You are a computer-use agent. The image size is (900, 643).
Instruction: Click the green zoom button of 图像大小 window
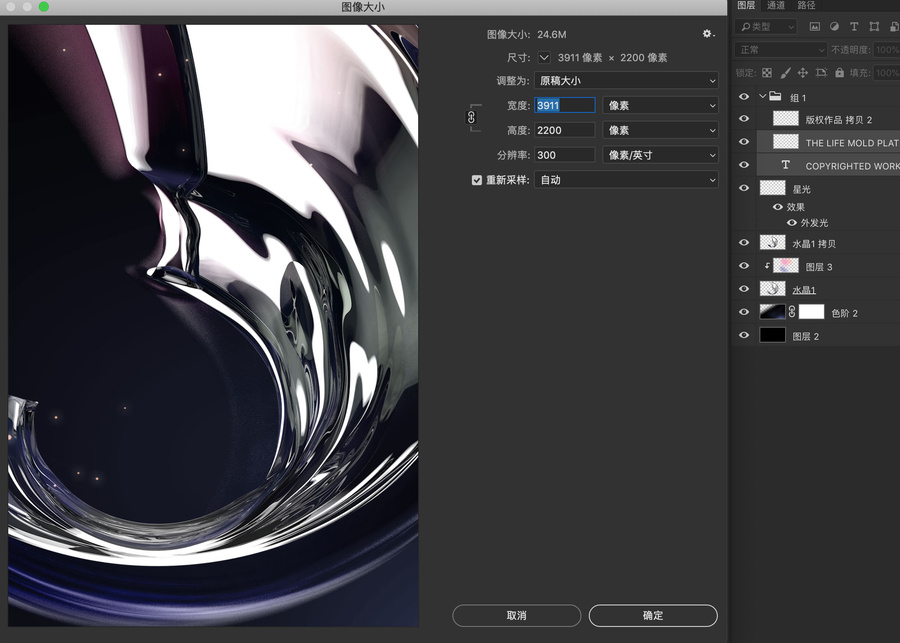point(44,7)
